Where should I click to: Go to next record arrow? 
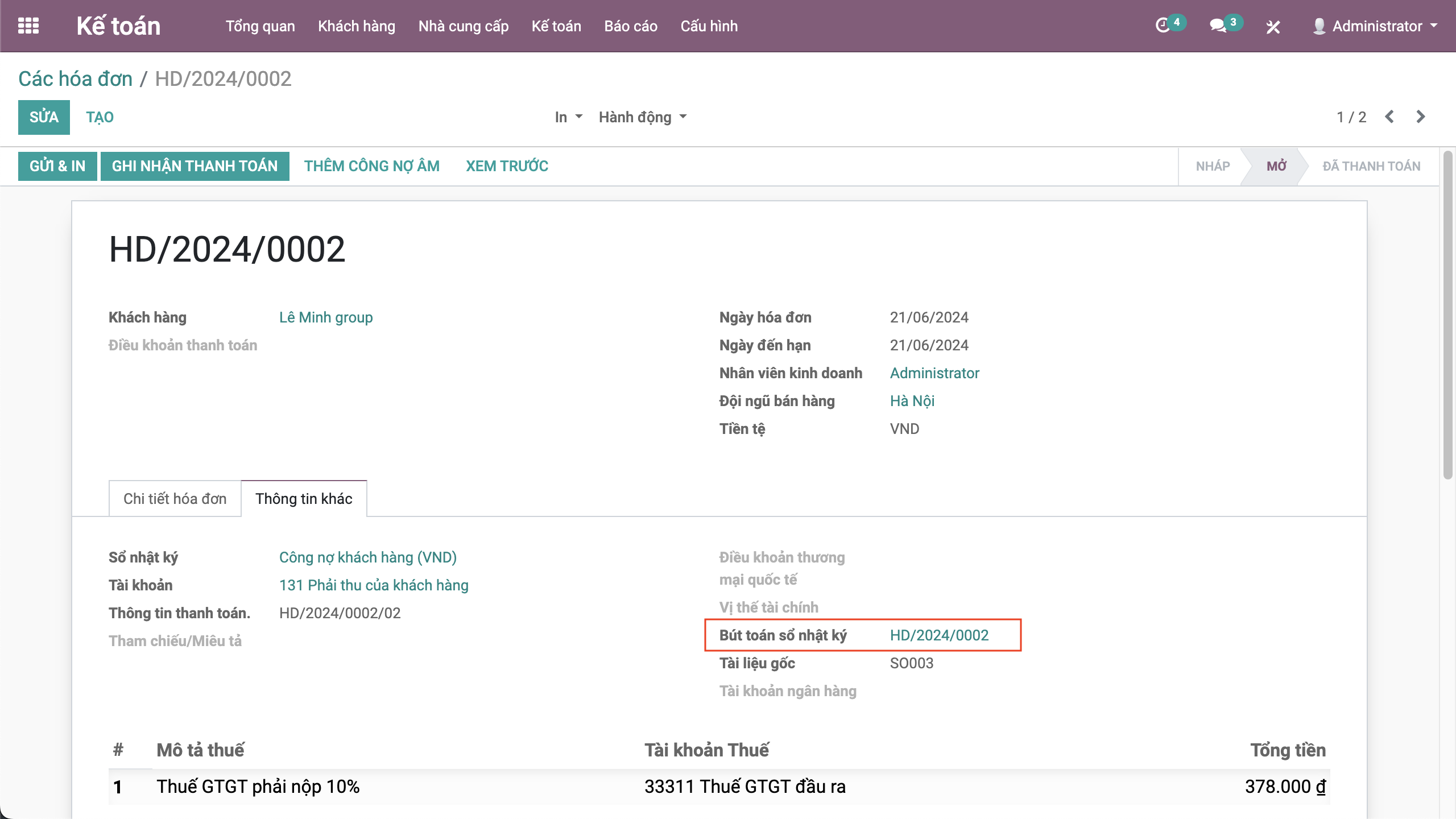pyautogui.click(x=1421, y=117)
